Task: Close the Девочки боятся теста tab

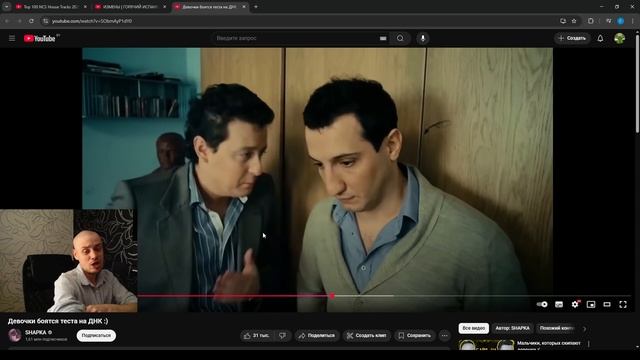Action: click(x=244, y=7)
